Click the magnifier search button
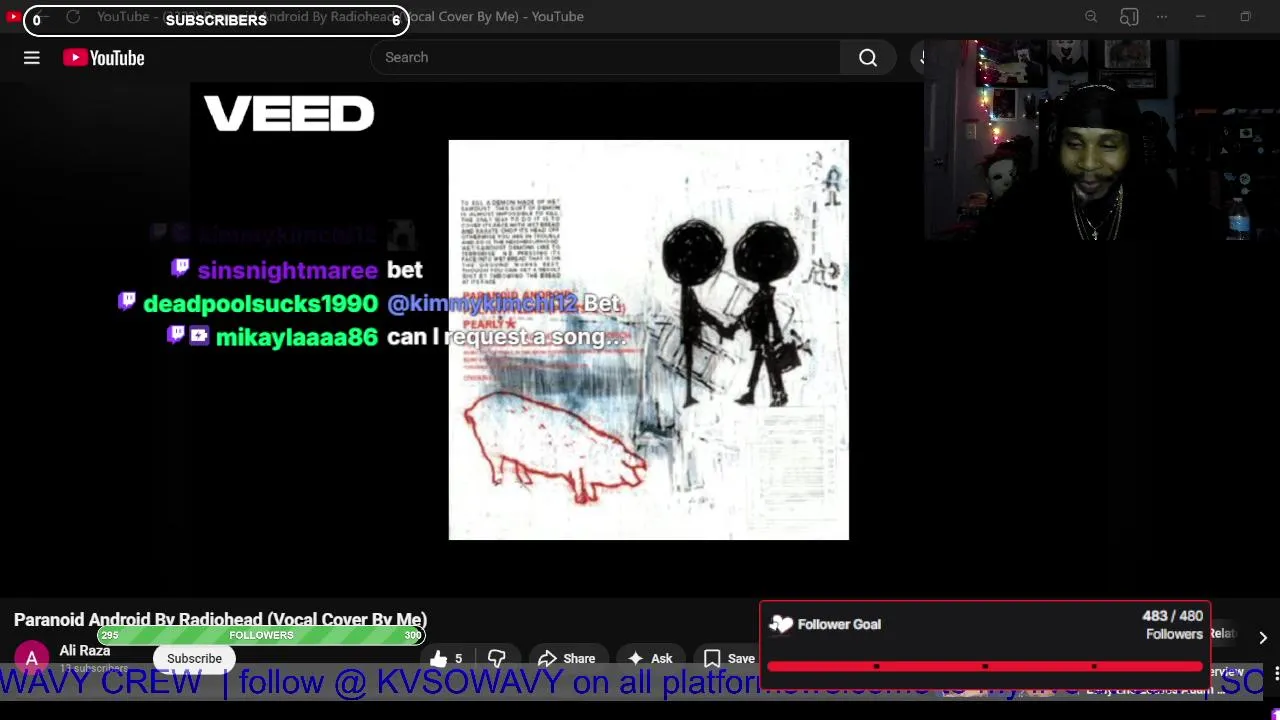 [868, 58]
